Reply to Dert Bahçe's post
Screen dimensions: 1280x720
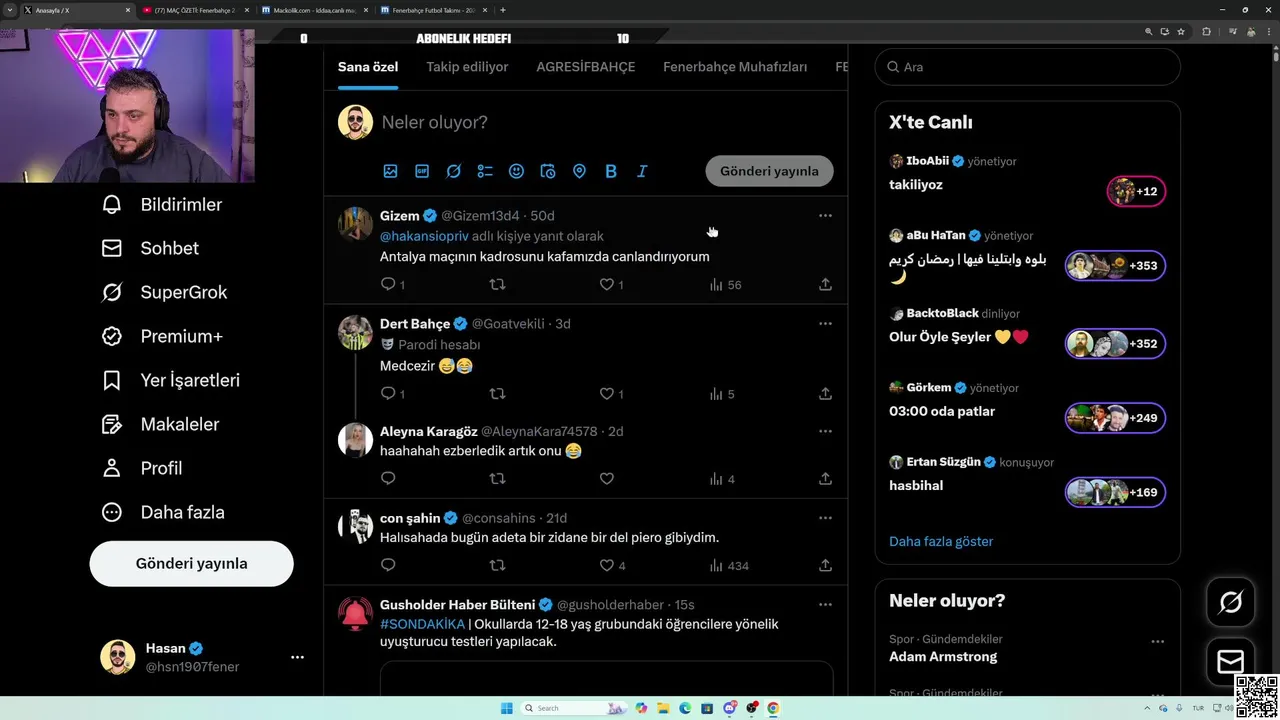pos(389,394)
